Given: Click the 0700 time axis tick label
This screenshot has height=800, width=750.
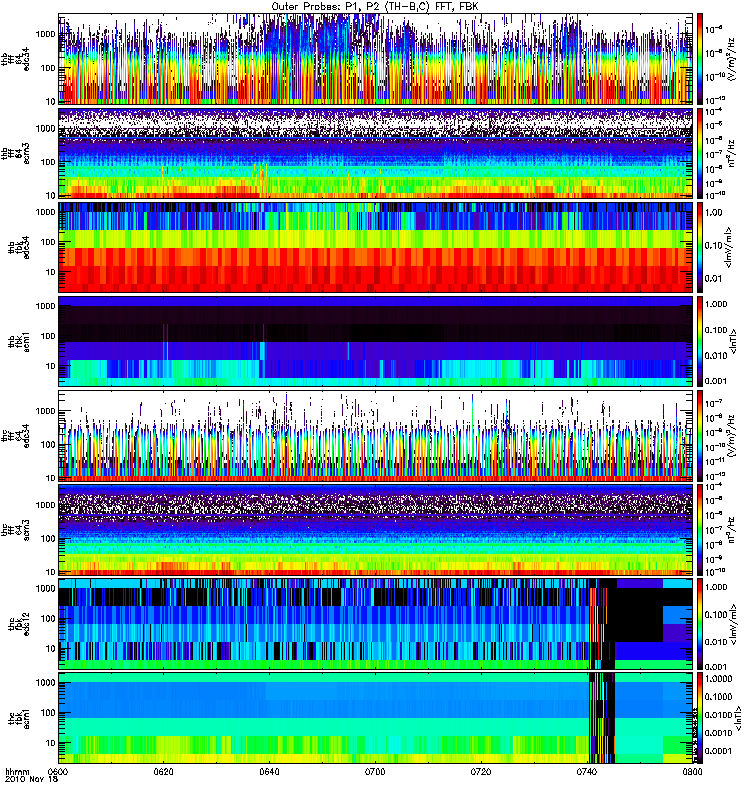Looking at the screenshot, I should [x=375, y=772].
